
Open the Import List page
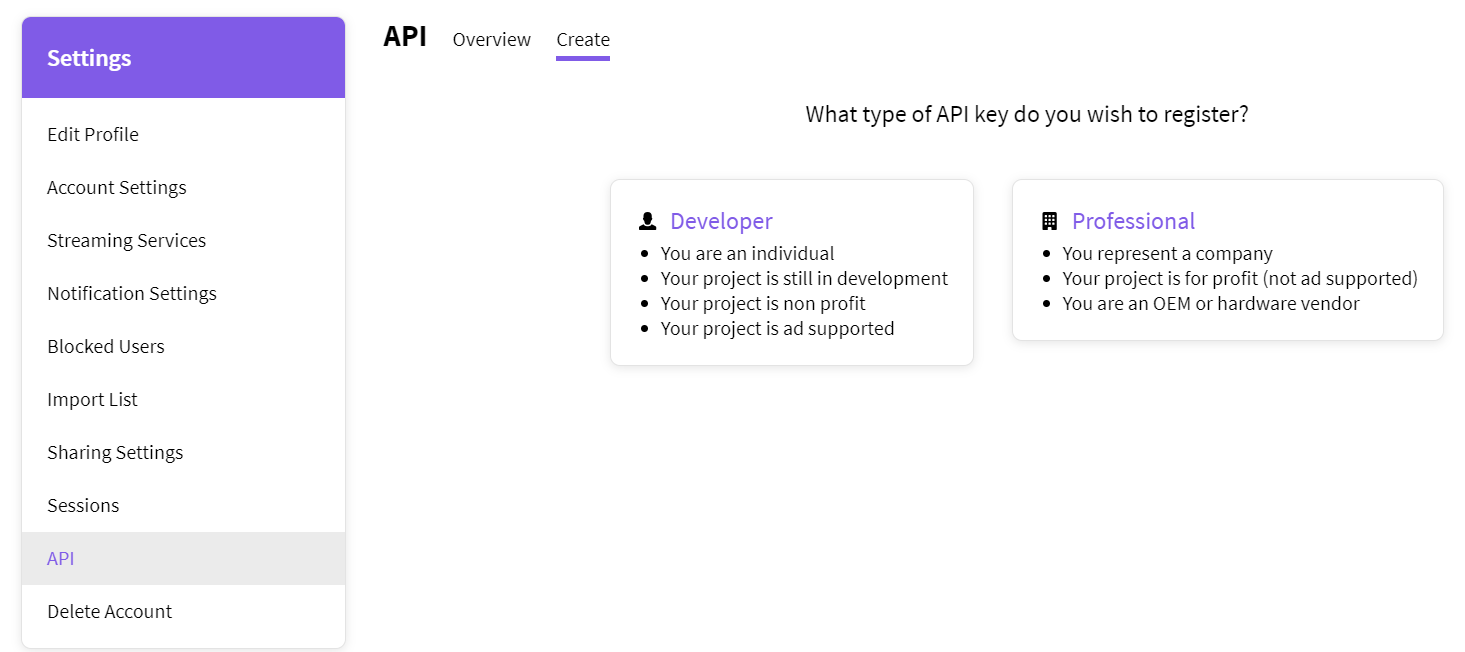point(93,399)
